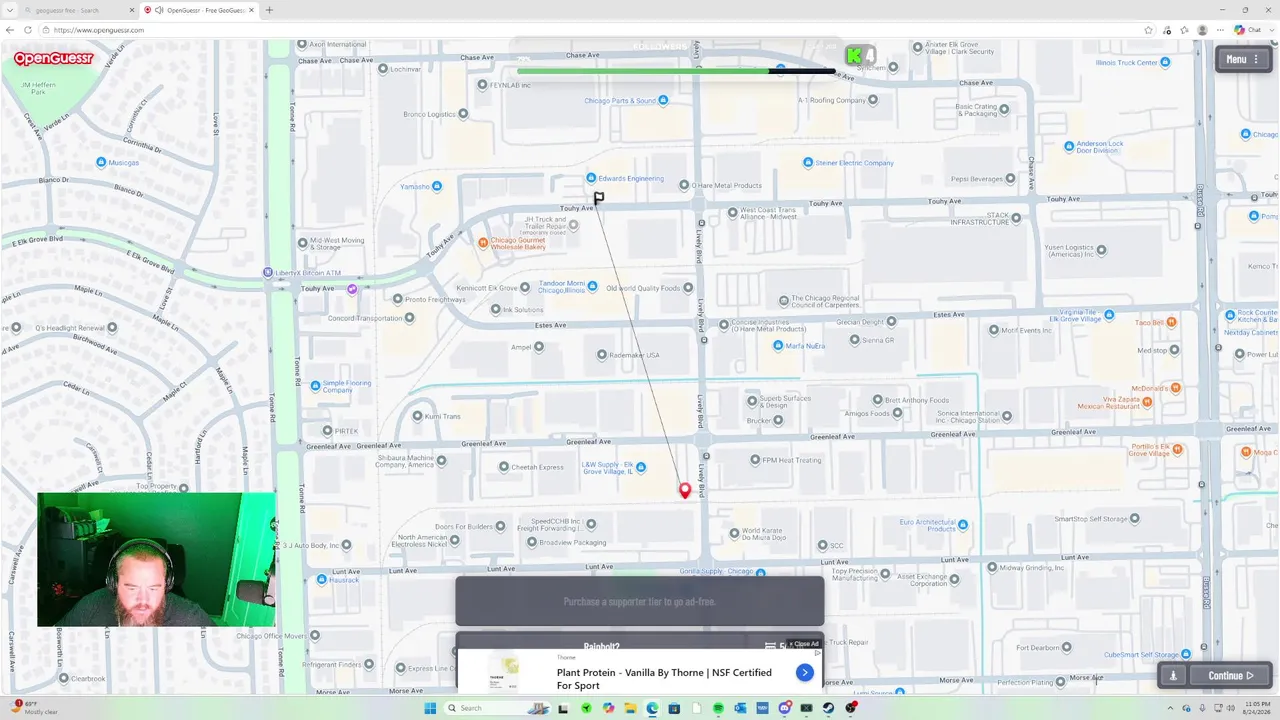
Task: Click the Concord Transportation map marker
Action: pos(410,318)
